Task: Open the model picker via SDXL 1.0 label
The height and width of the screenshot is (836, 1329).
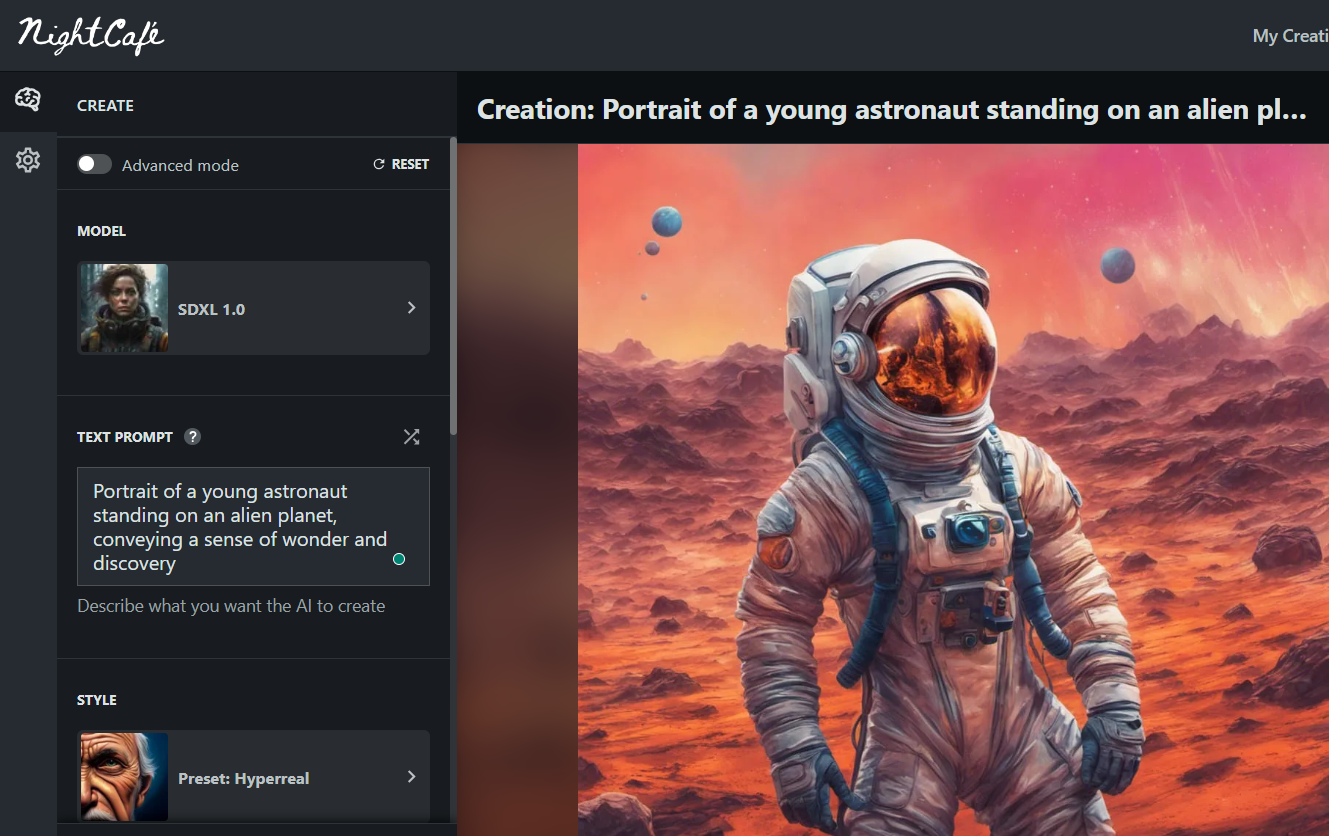Action: point(211,310)
